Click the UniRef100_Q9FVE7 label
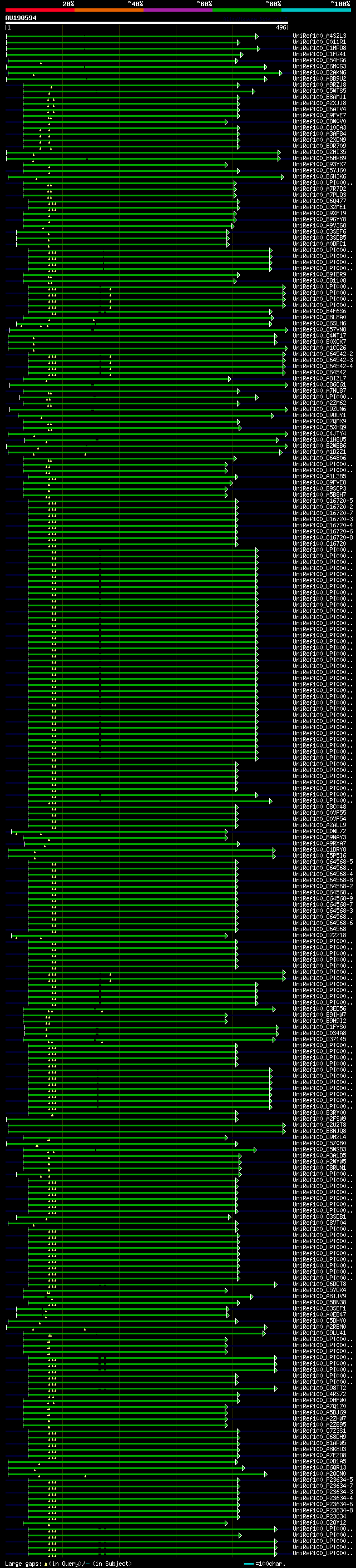The height and width of the screenshot is (1568, 356). click(319, 115)
